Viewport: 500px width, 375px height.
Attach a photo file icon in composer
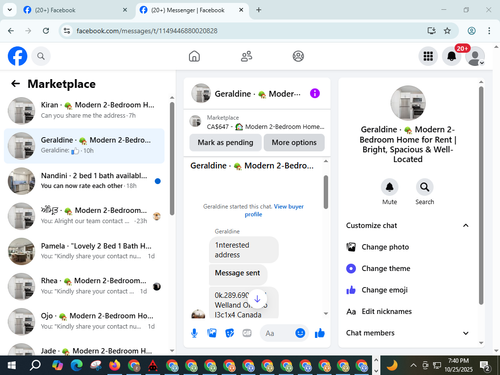[x=212, y=333]
